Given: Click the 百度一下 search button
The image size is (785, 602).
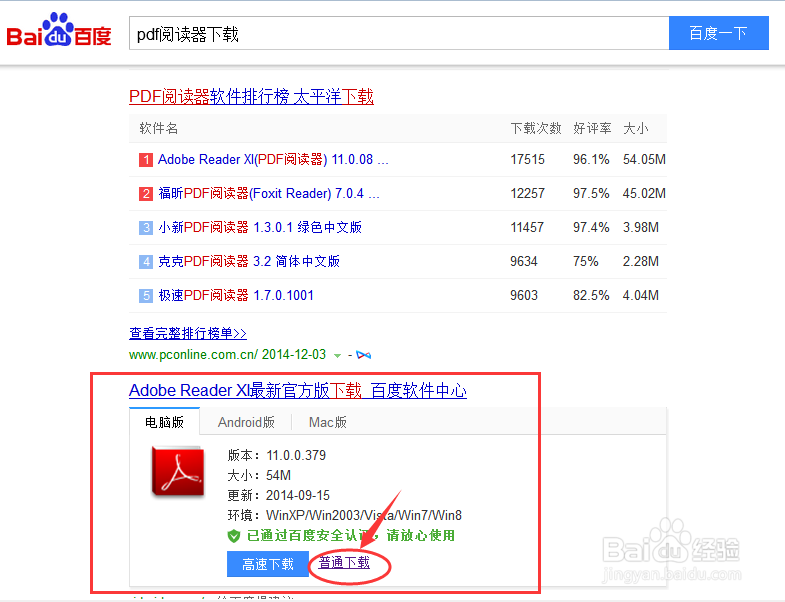Looking at the screenshot, I should coord(718,33).
